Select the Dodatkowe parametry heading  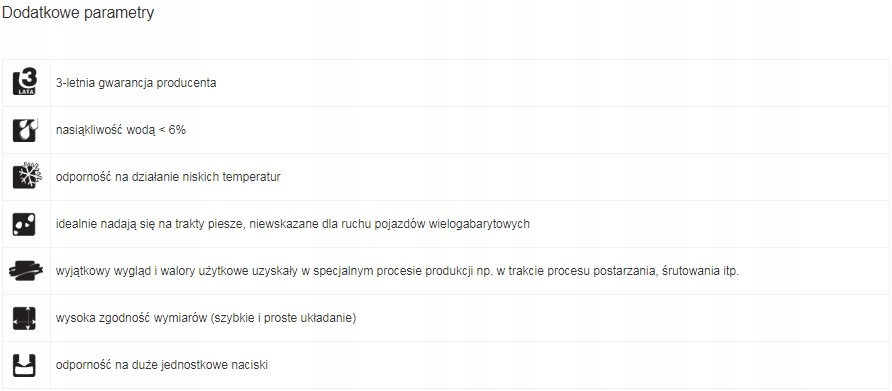(x=78, y=13)
